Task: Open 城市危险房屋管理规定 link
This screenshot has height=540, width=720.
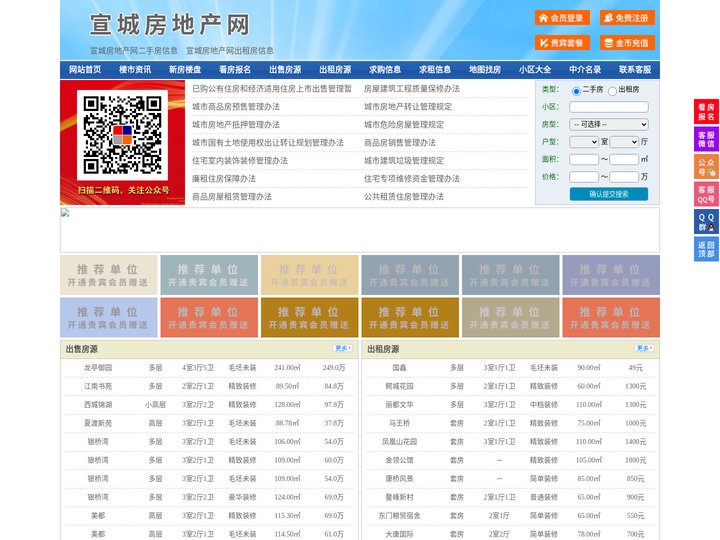Action: coord(404,124)
